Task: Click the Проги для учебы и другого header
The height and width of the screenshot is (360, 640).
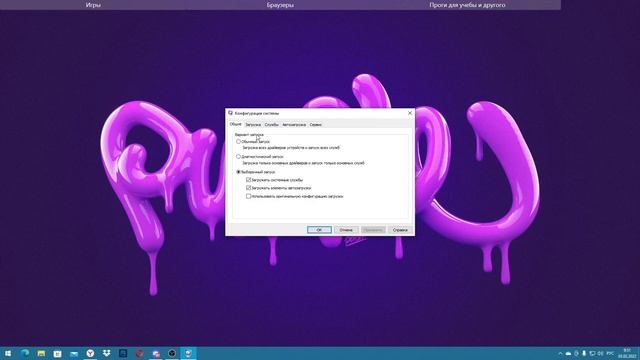Action: point(467,5)
